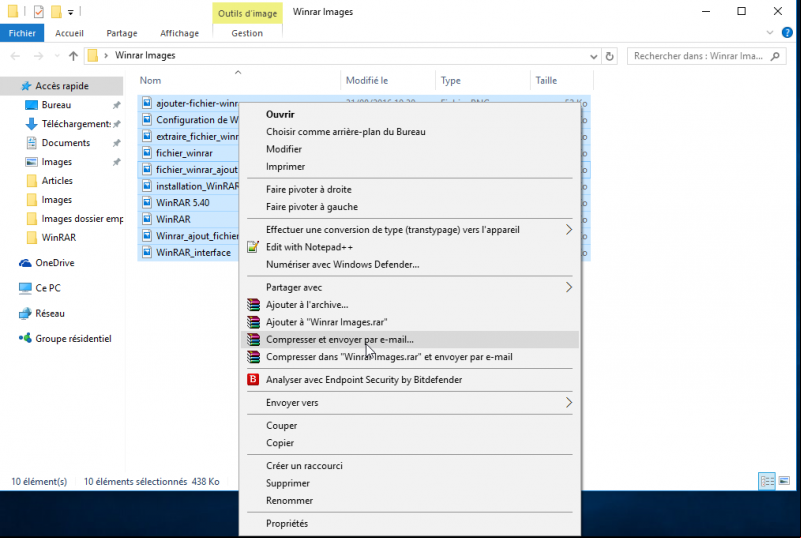Click the WinRAR icon beside Ajouter à "Winrar Images.rar"

tap(253, 322)
